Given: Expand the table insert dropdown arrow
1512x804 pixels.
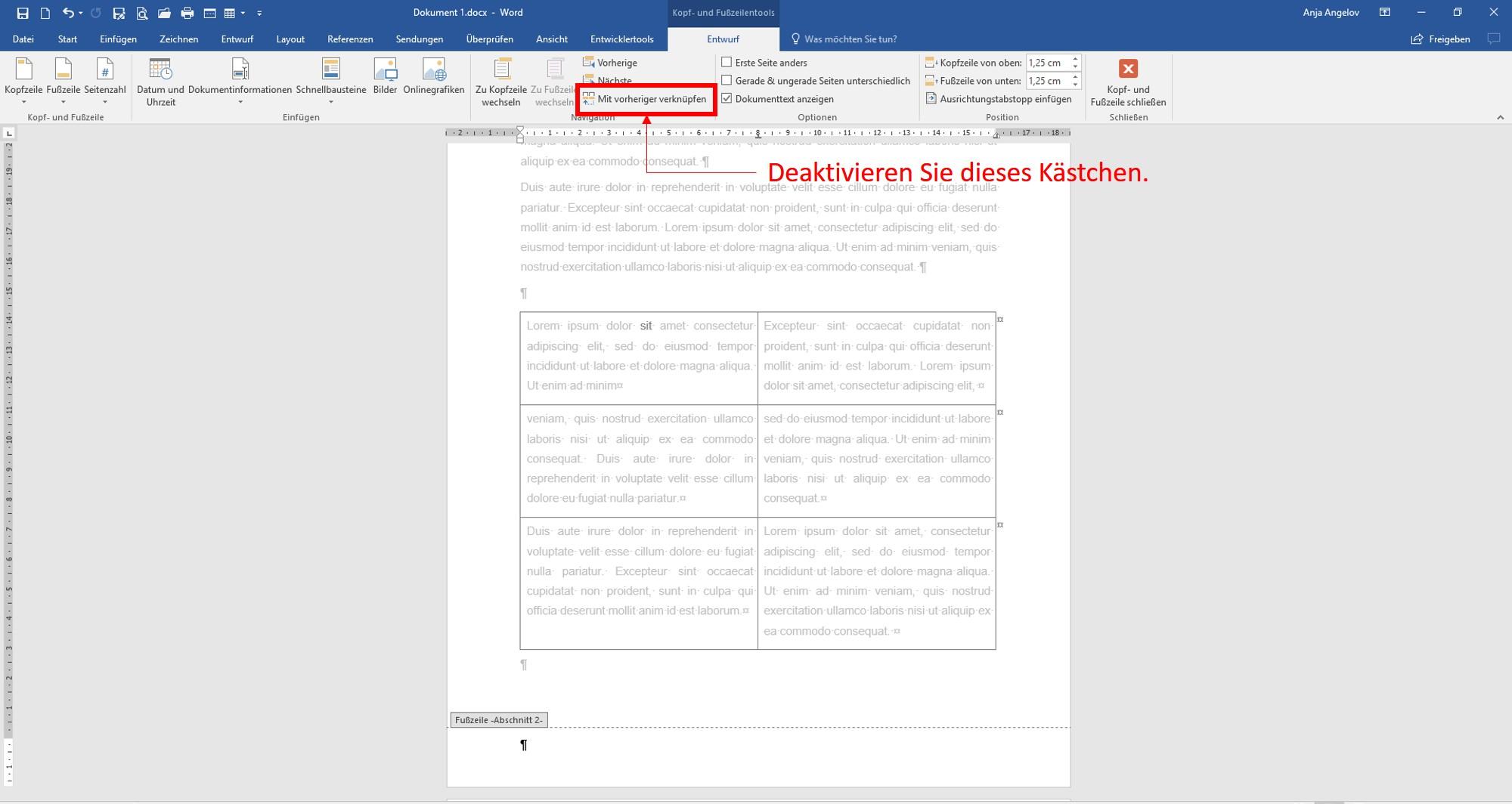Looking at the screenshot, I should [243, 13].
